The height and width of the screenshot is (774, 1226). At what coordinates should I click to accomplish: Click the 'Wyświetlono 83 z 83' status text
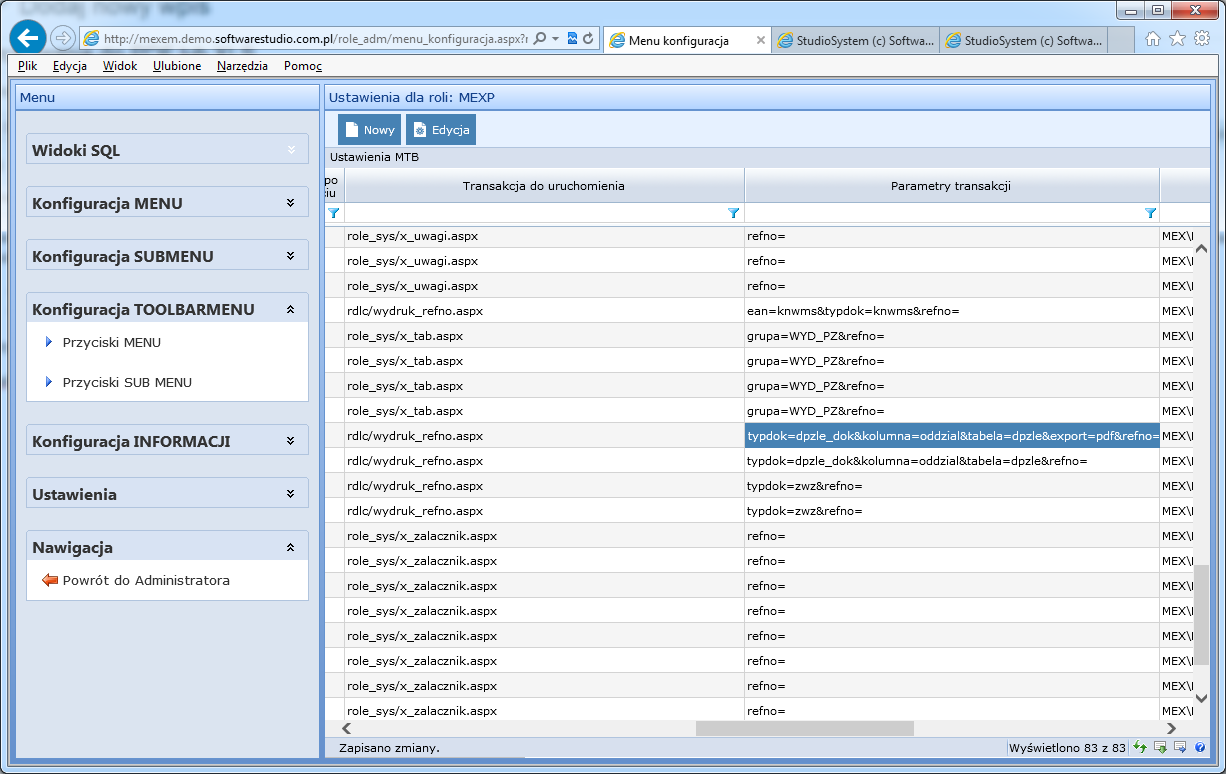pos(1068,748)
